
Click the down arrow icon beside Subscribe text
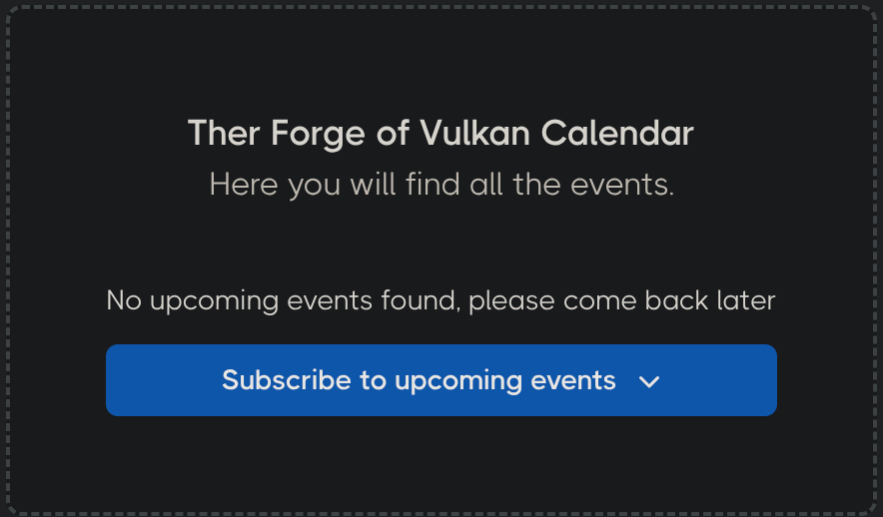649,381
